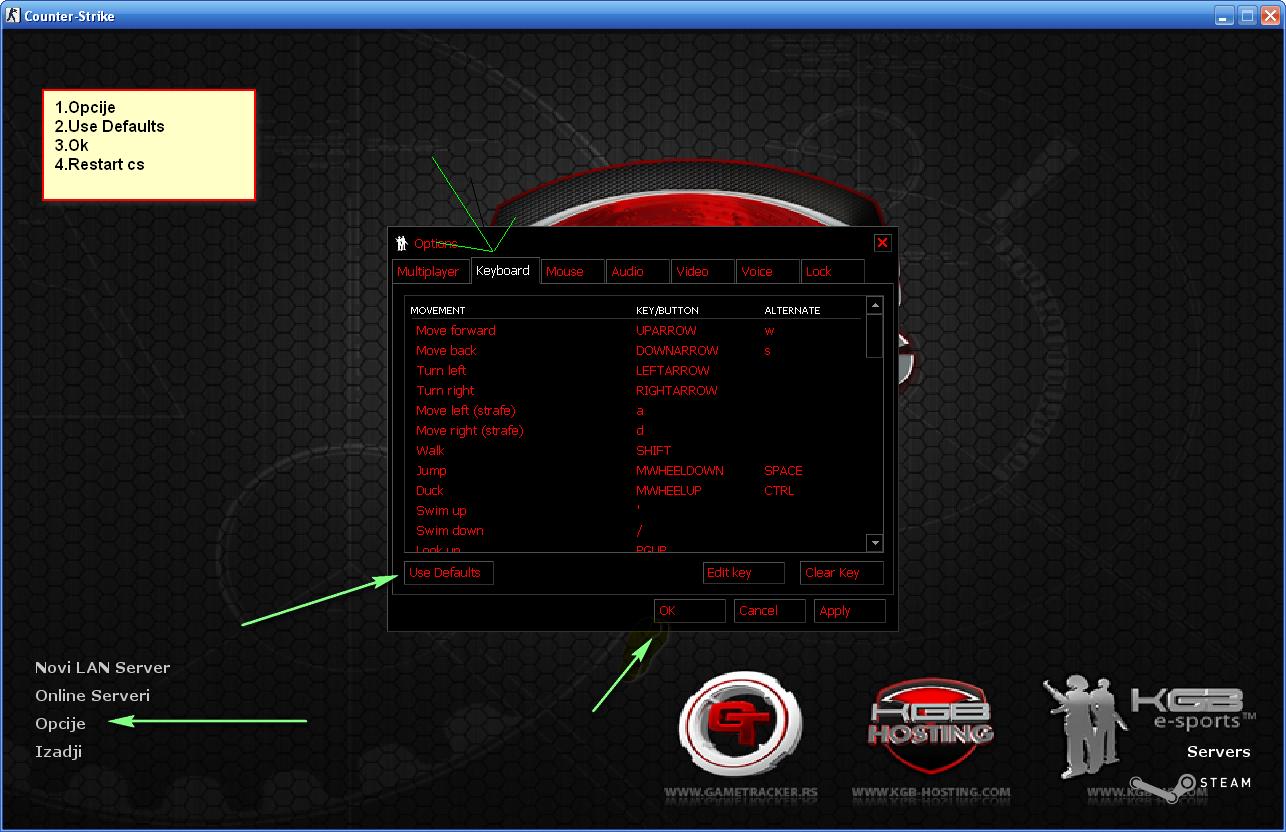Select the Keyboard tab

pyautogui.click(x=505, y=270)
